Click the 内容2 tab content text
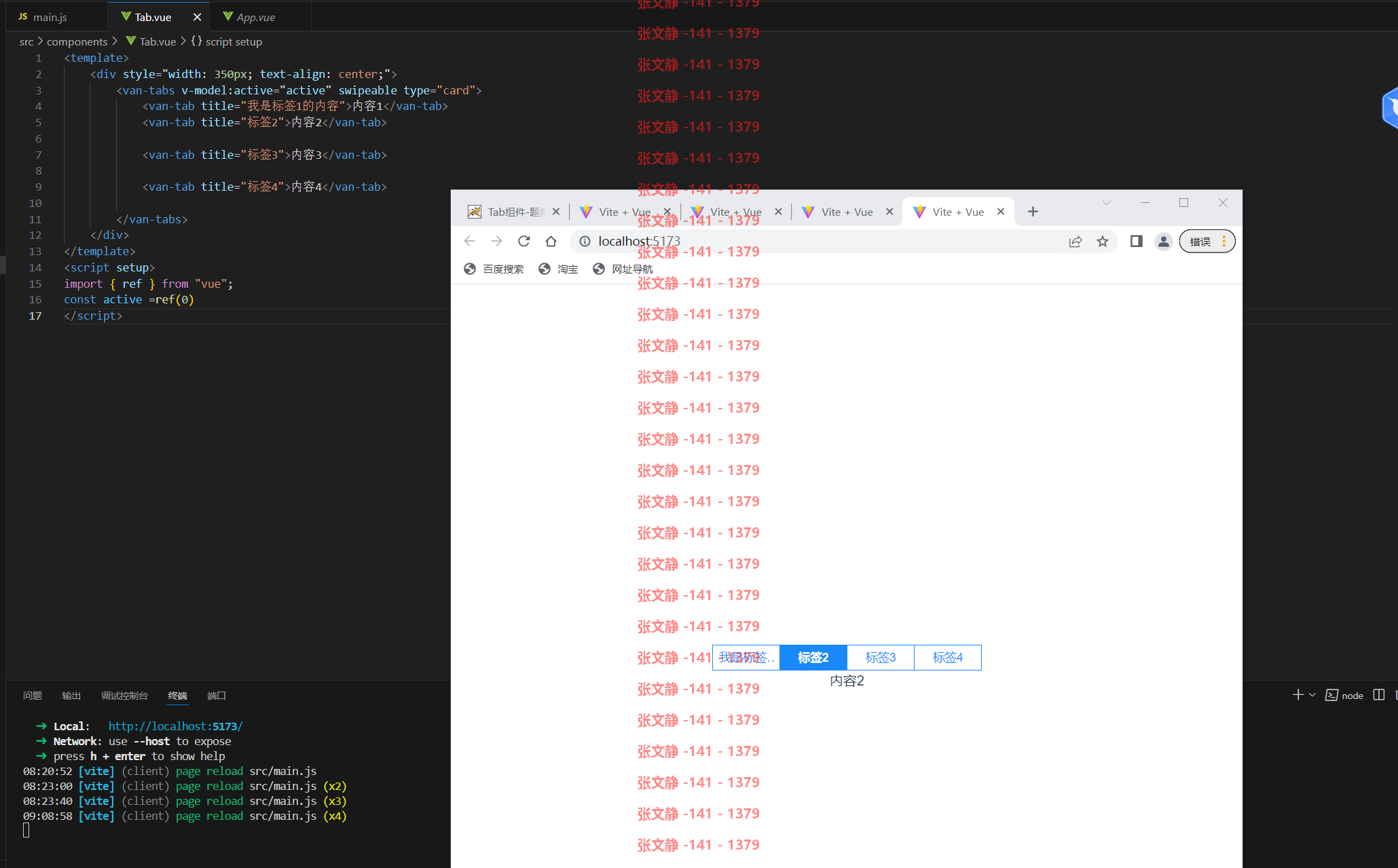This screenshot has width=1398, height=868. (x=847, y=681)
